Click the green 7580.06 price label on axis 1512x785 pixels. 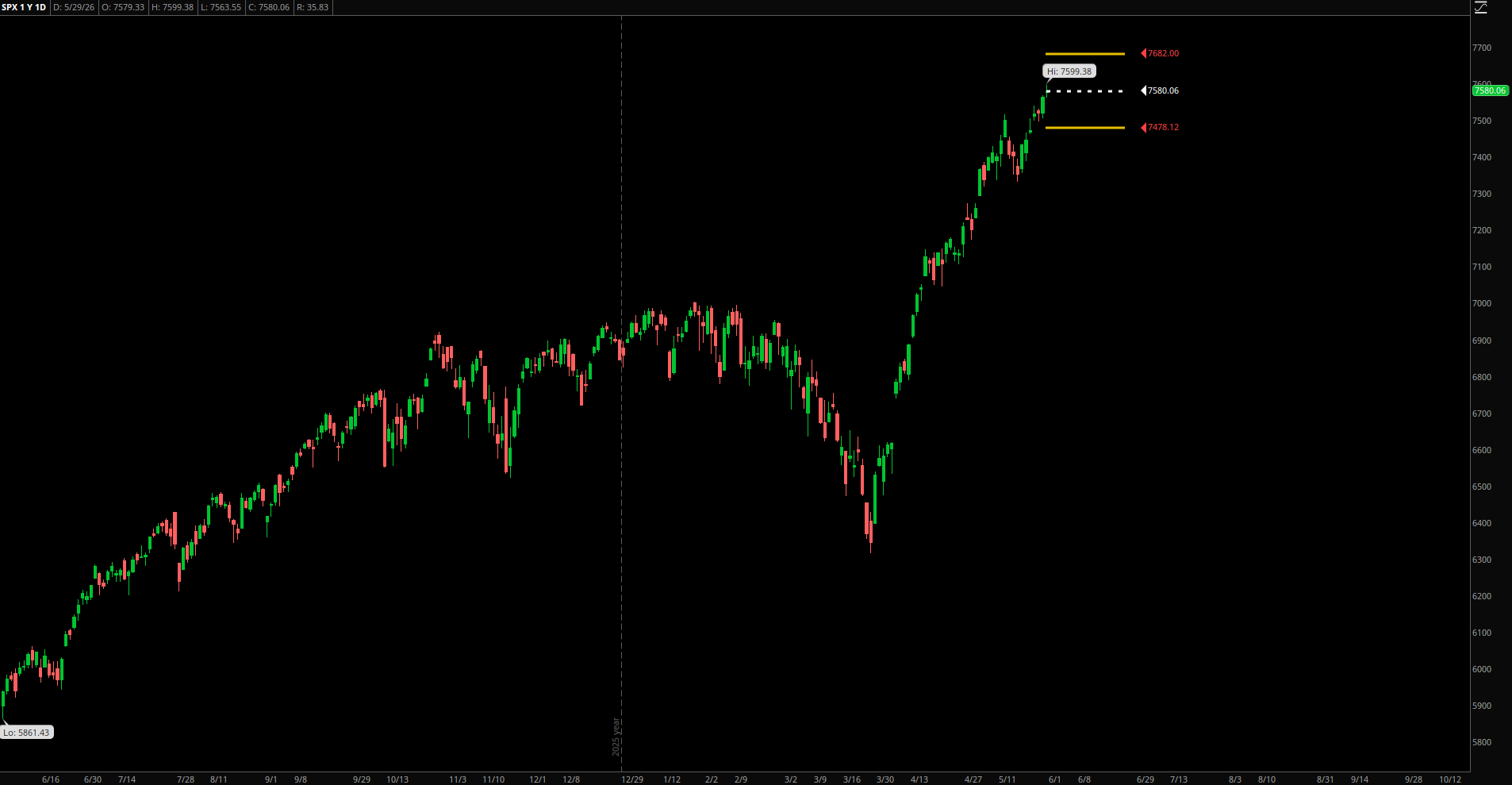1490,90
